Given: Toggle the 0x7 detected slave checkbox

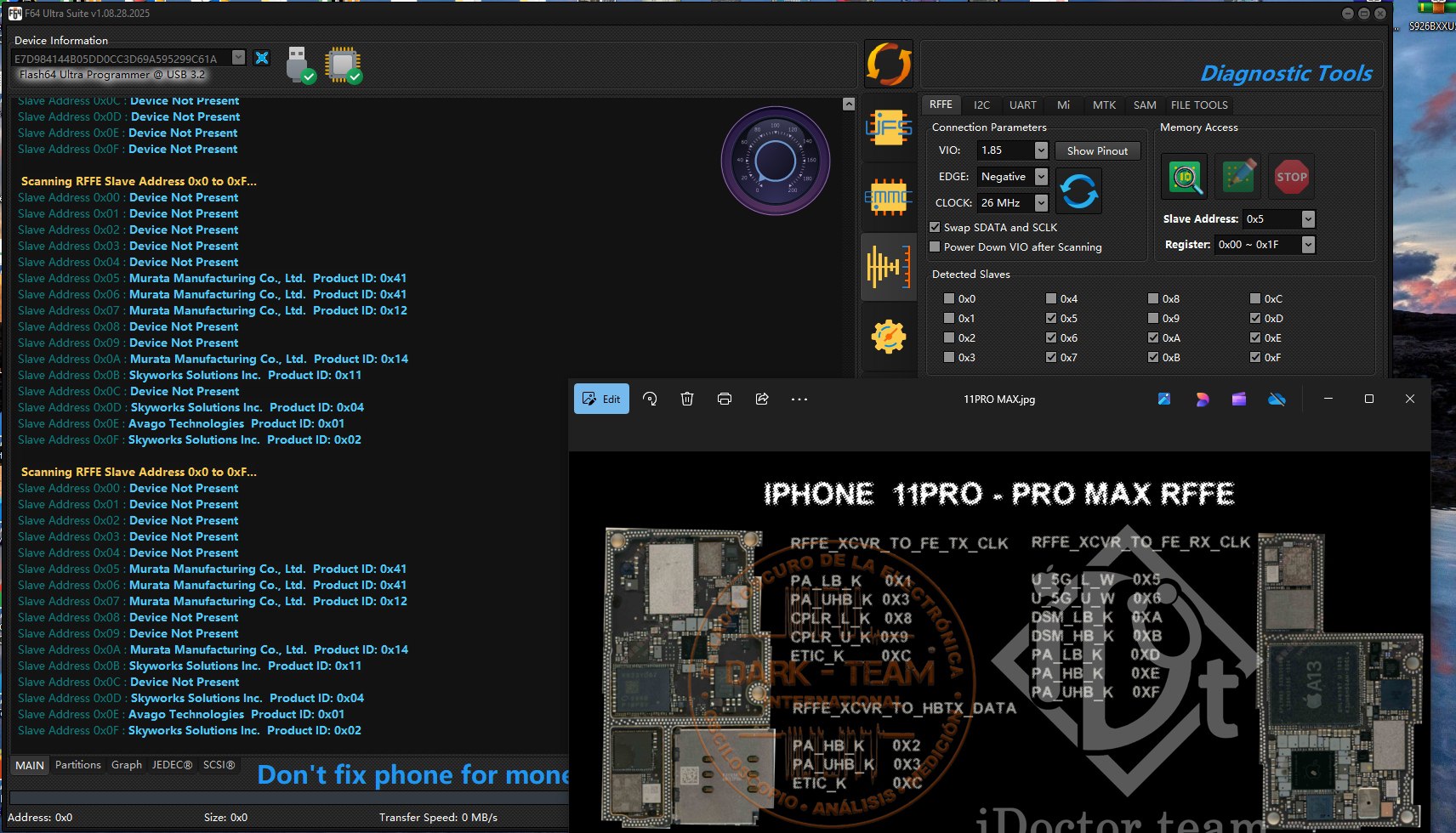Looking at the screenshot, I should pos(1051,357).
